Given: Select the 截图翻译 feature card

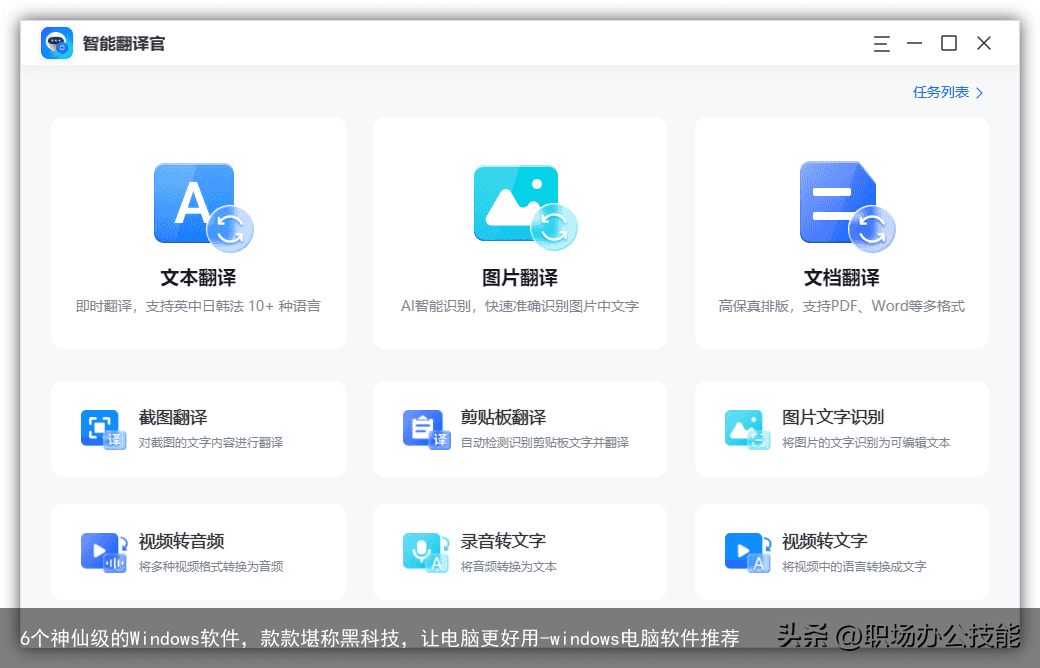Looking at the screenshot, I should (x=196, y=429).
